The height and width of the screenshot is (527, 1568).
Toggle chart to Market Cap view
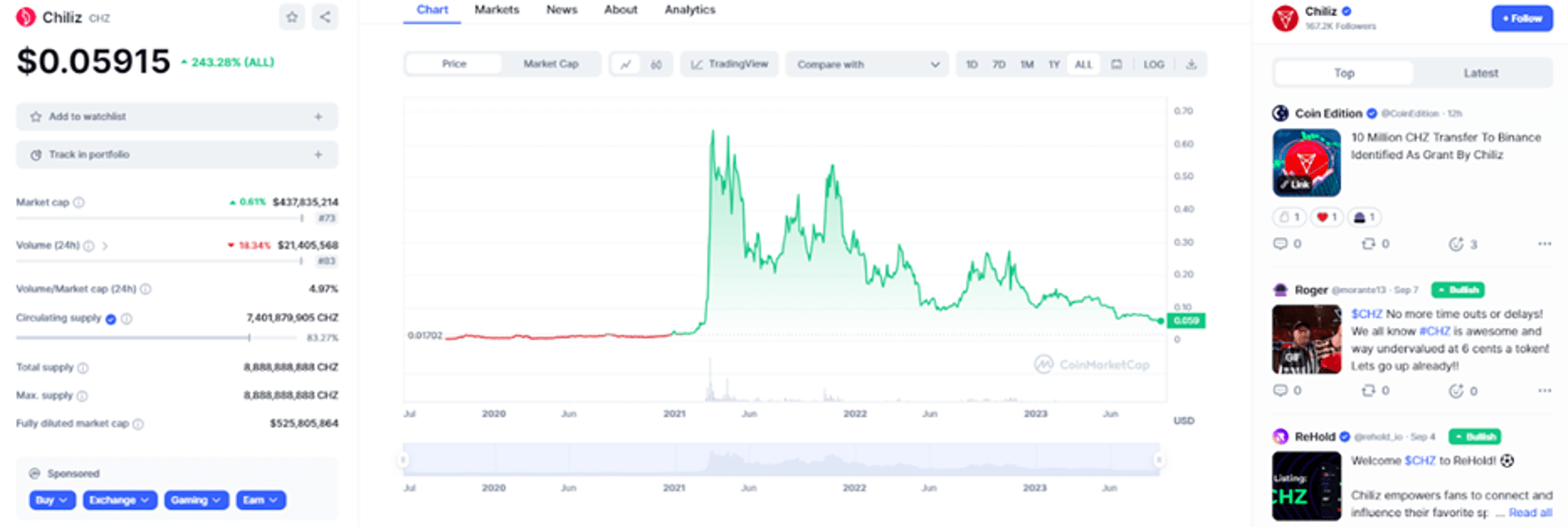click(550, 65)
